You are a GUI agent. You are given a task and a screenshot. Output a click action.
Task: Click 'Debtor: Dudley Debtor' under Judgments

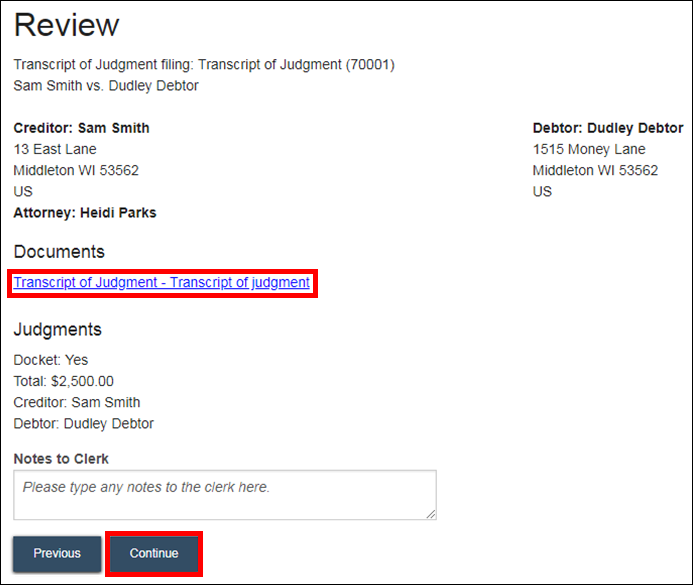tap(84, 424)
